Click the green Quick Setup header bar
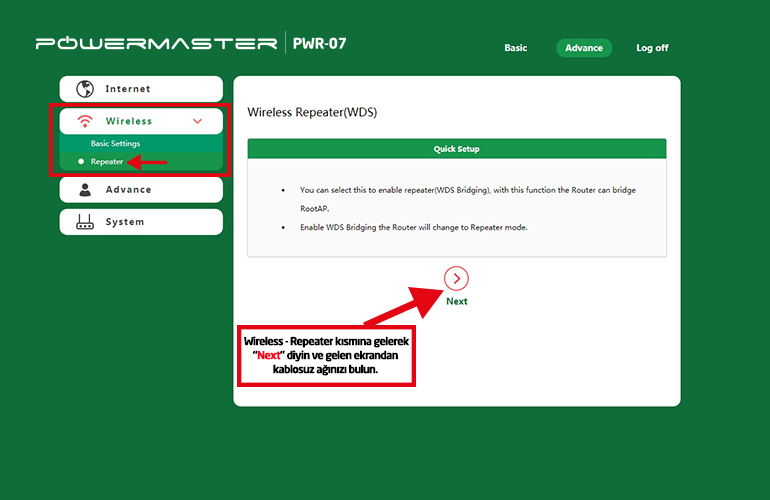This screenshot has height=500, width=770. point(456,149)
